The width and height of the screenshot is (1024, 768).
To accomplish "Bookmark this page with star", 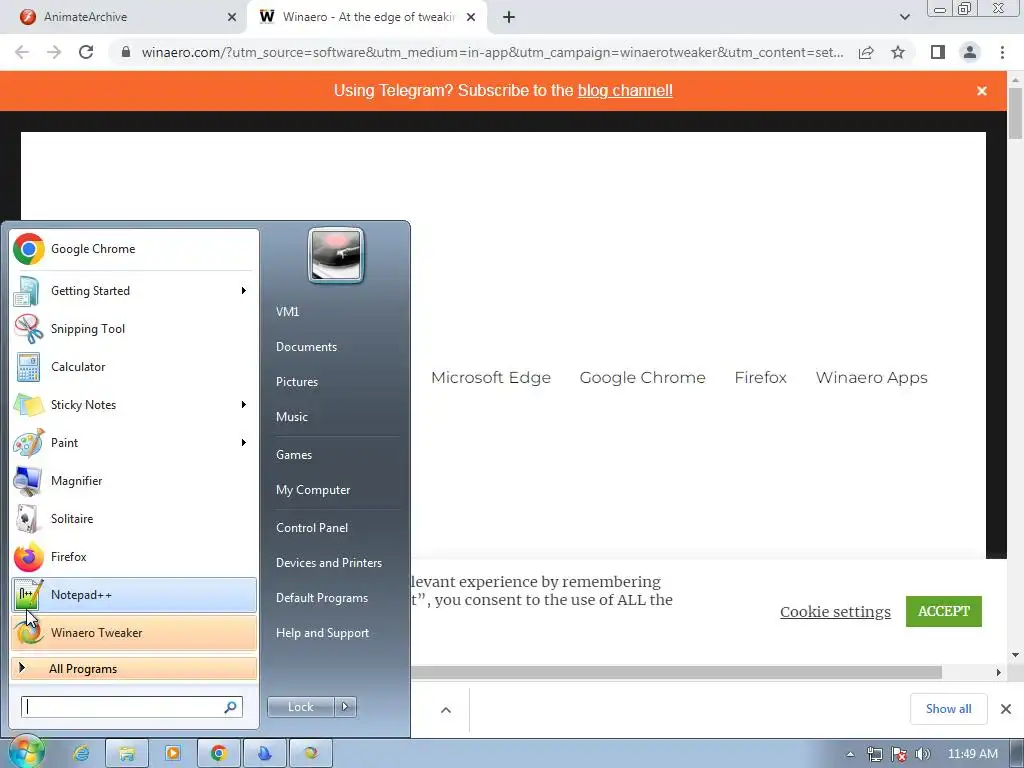I will [898, 52].
